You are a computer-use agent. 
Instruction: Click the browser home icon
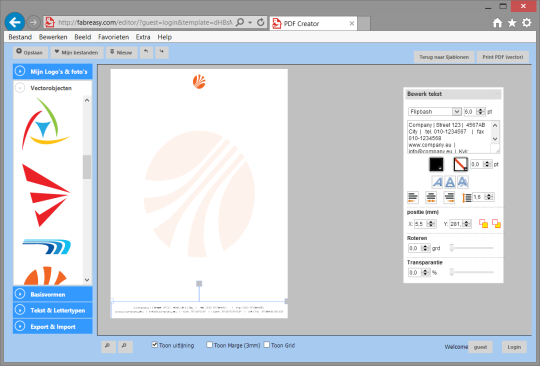coord(497,23)
